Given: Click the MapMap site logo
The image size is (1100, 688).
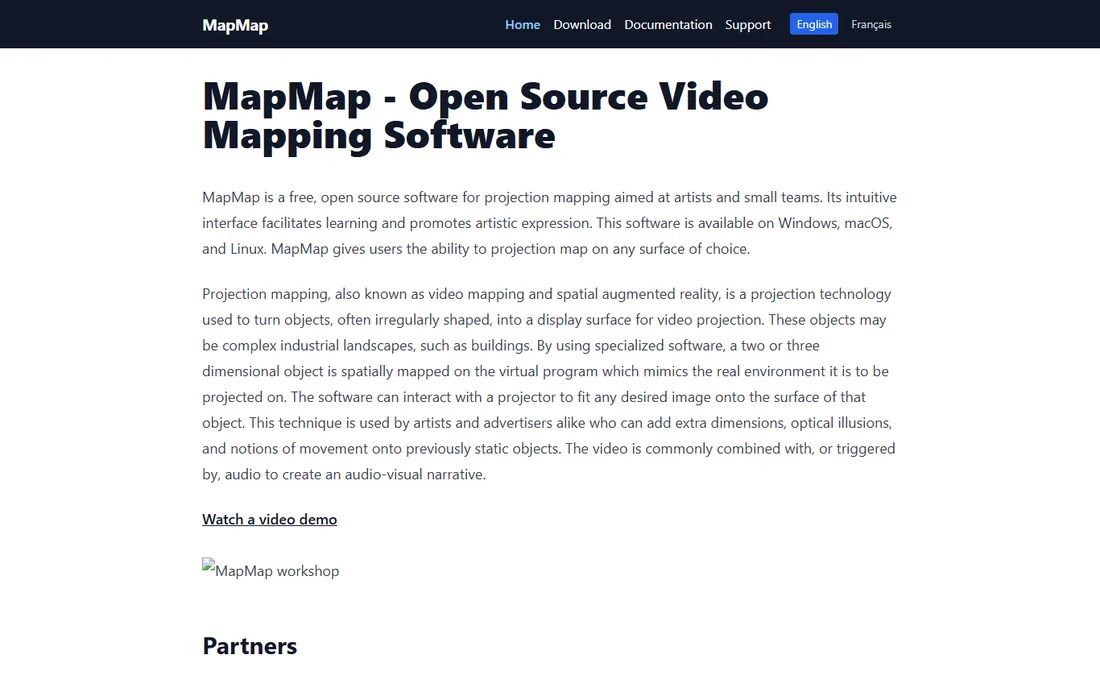Looking at the screenshot, I should [x=235, y=25].
